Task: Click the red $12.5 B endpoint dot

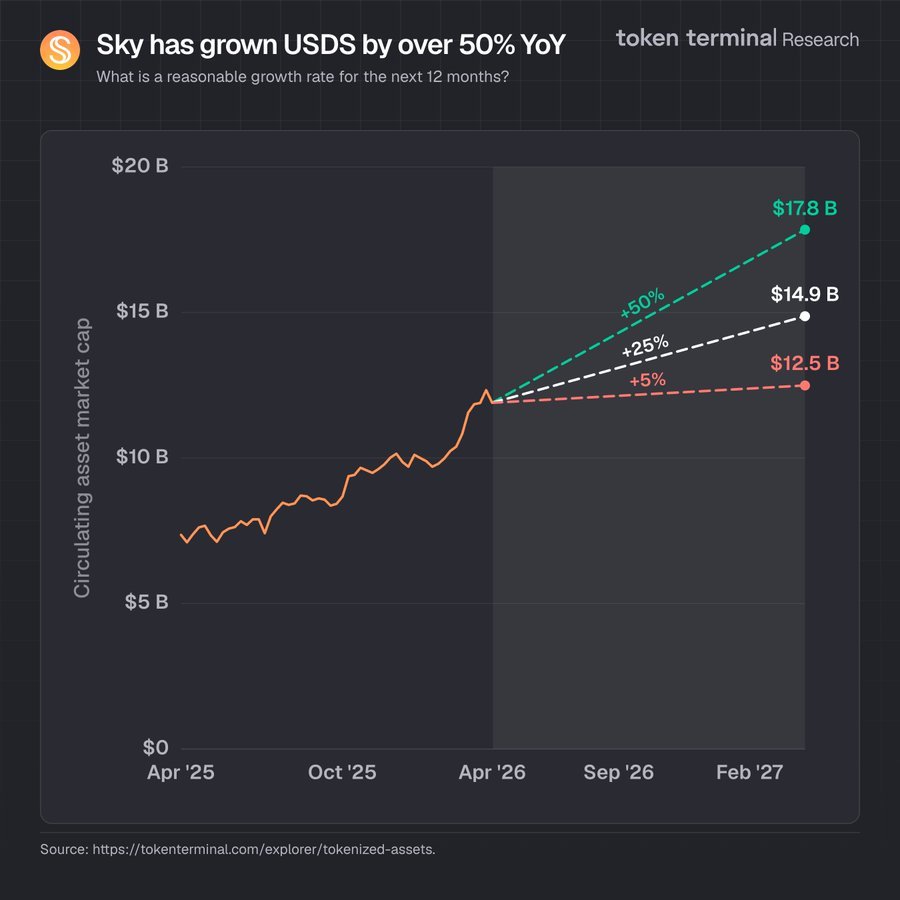Action: (x=805, y=385)
